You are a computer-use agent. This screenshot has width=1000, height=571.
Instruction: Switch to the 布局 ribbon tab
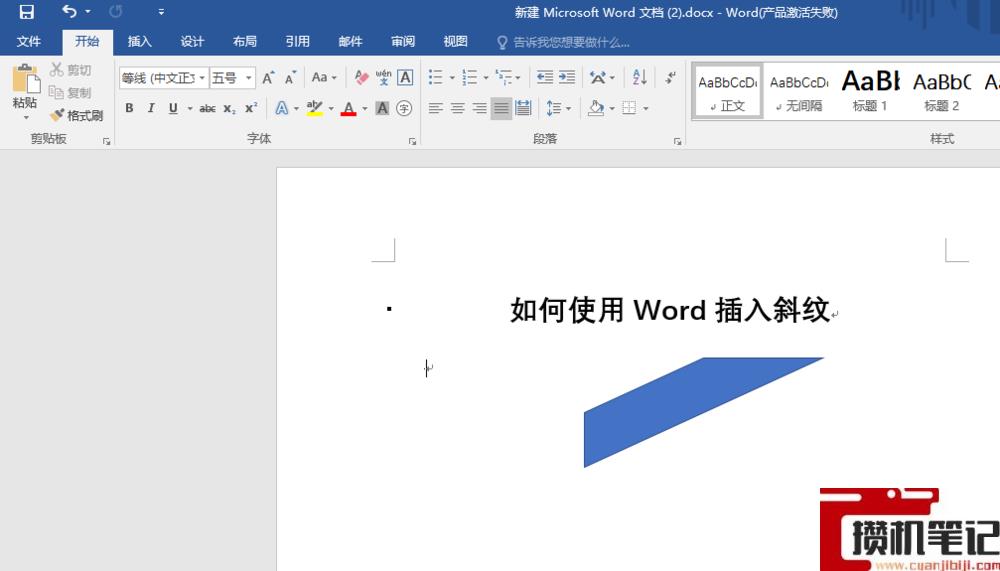pos(245,42)
